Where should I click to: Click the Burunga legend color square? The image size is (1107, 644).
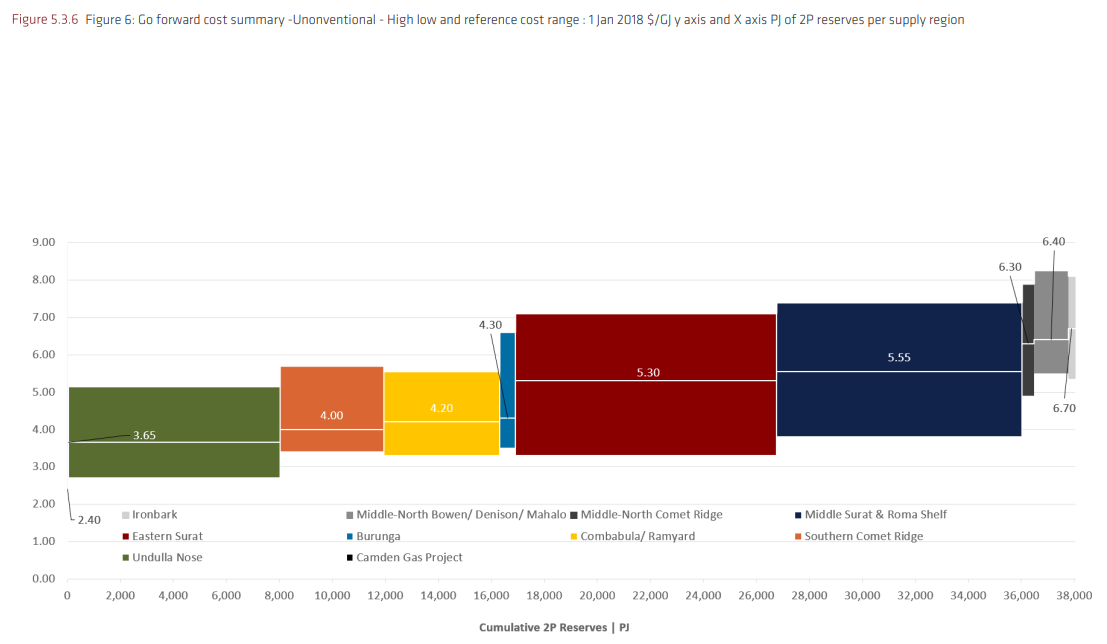click(x=350, y=536)
